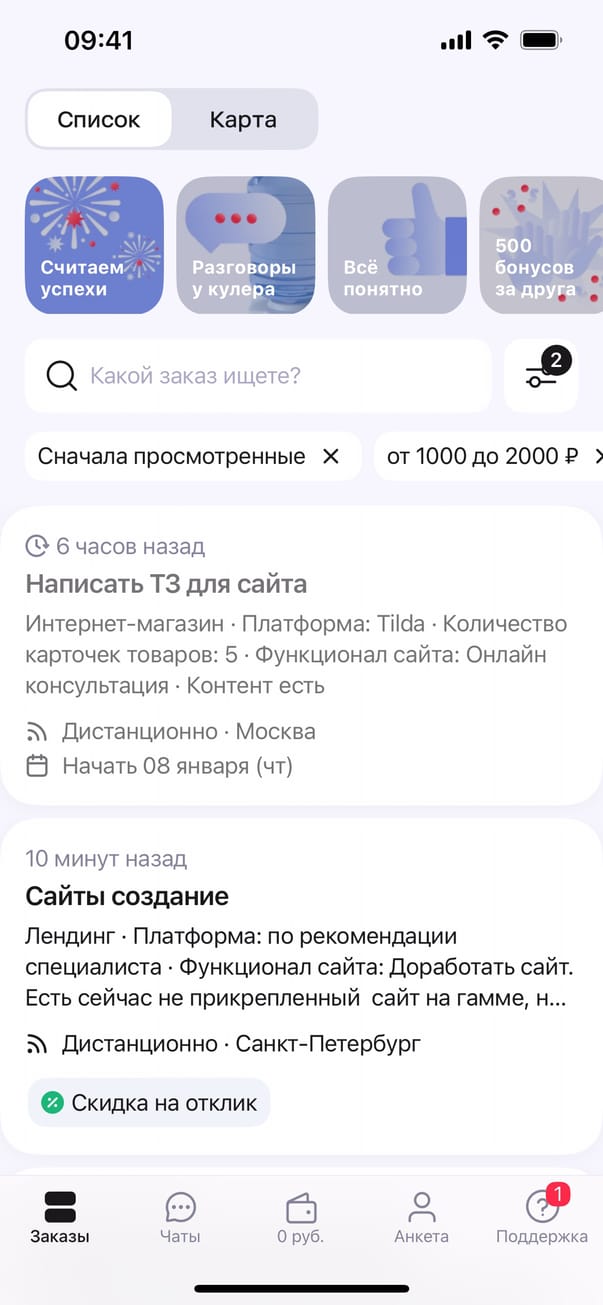Open the Поддержка help icon

(542, 1208)
